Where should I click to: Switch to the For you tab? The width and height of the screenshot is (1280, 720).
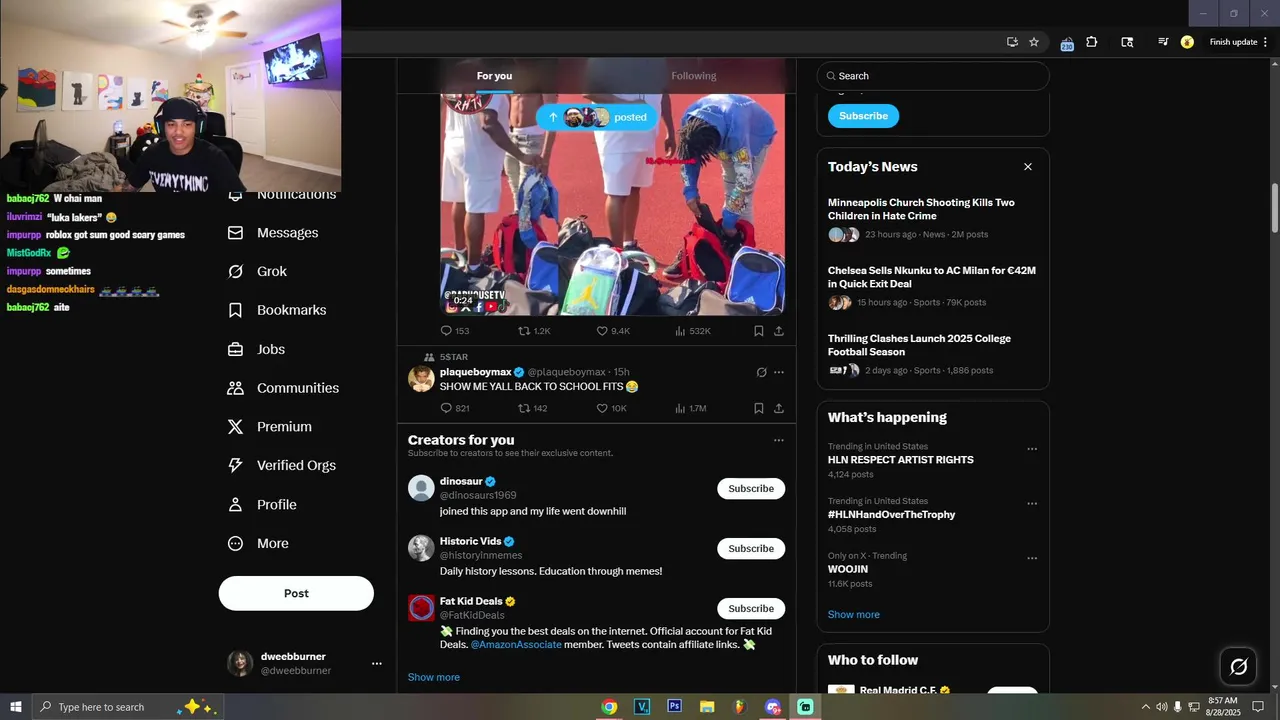pos(494,76)
